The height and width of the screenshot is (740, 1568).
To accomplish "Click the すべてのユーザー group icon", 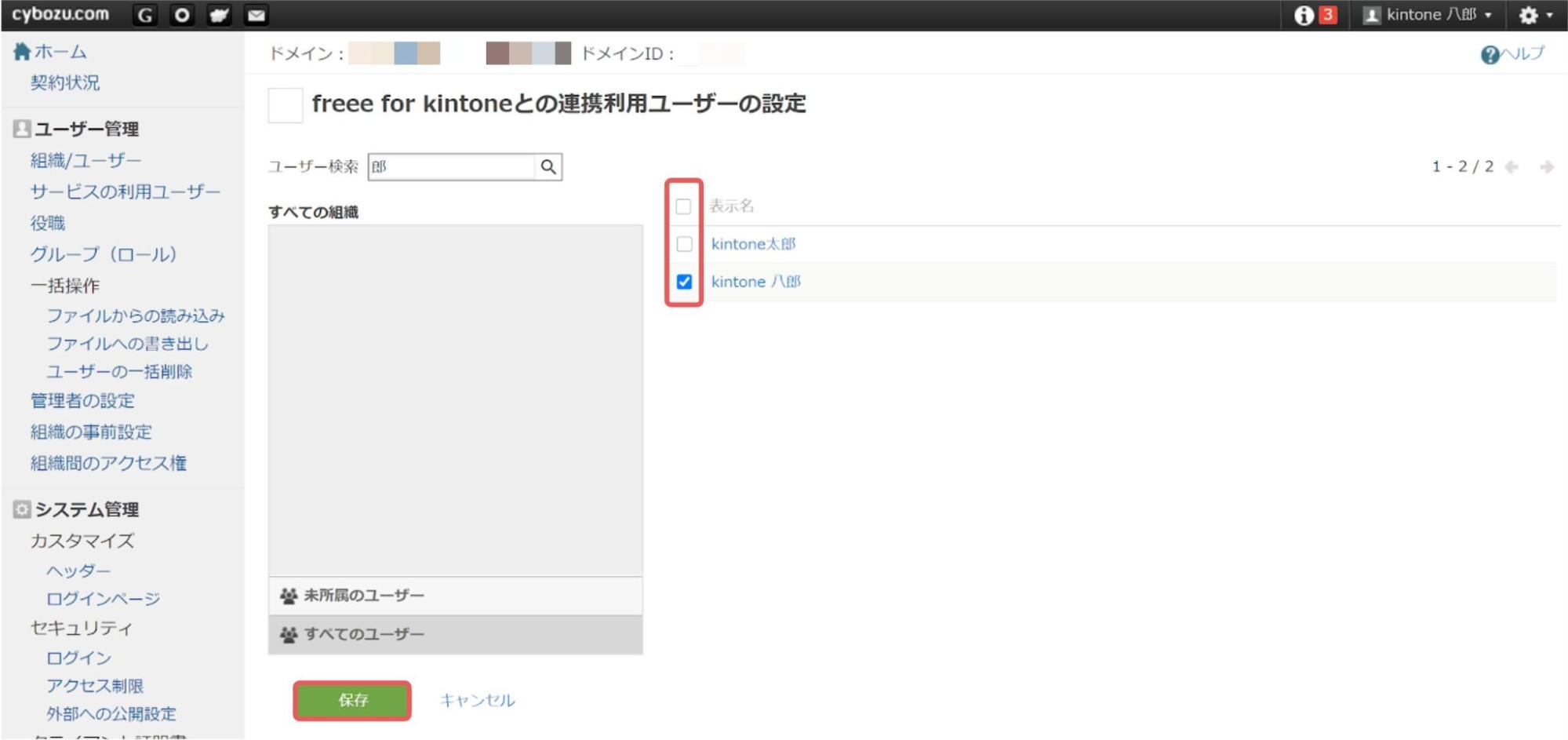I will (x=289, y=634).
